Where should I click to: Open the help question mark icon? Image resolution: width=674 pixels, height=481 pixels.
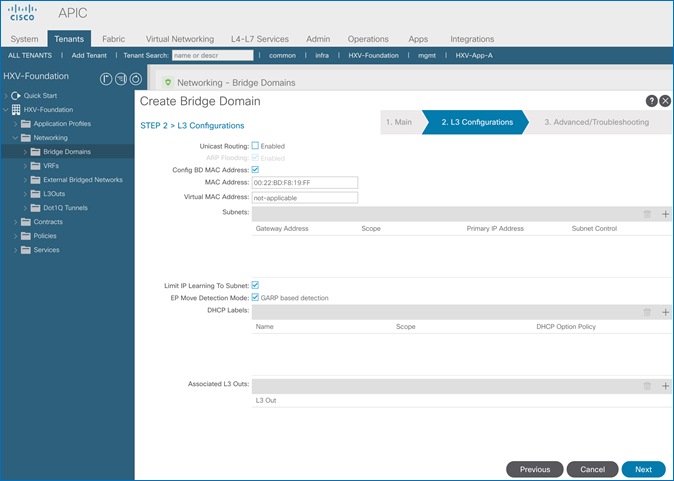652,101
